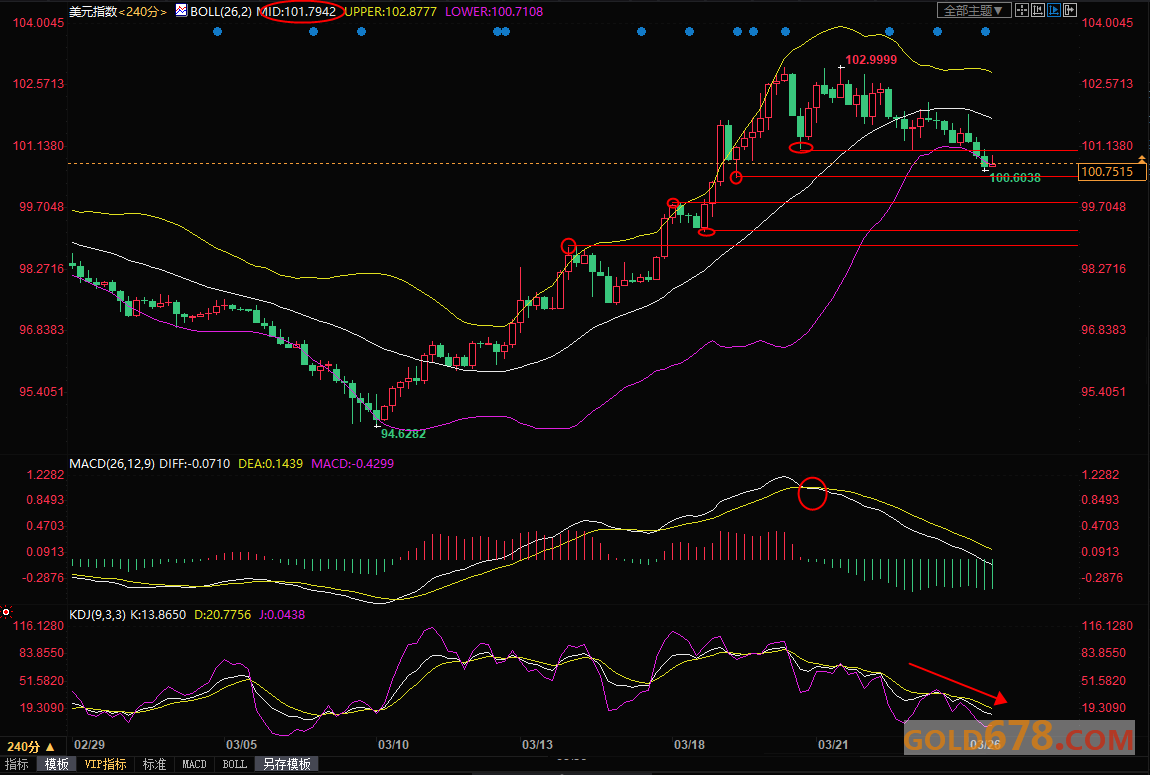Click the crosshair cursor icon
The image size is (1150, 775).
tap(1022, 10)
